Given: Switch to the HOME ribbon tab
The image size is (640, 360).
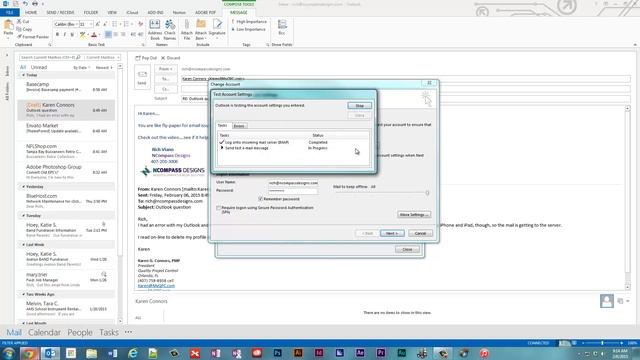Looking at the screenshot, I should (x=31, y=13).
